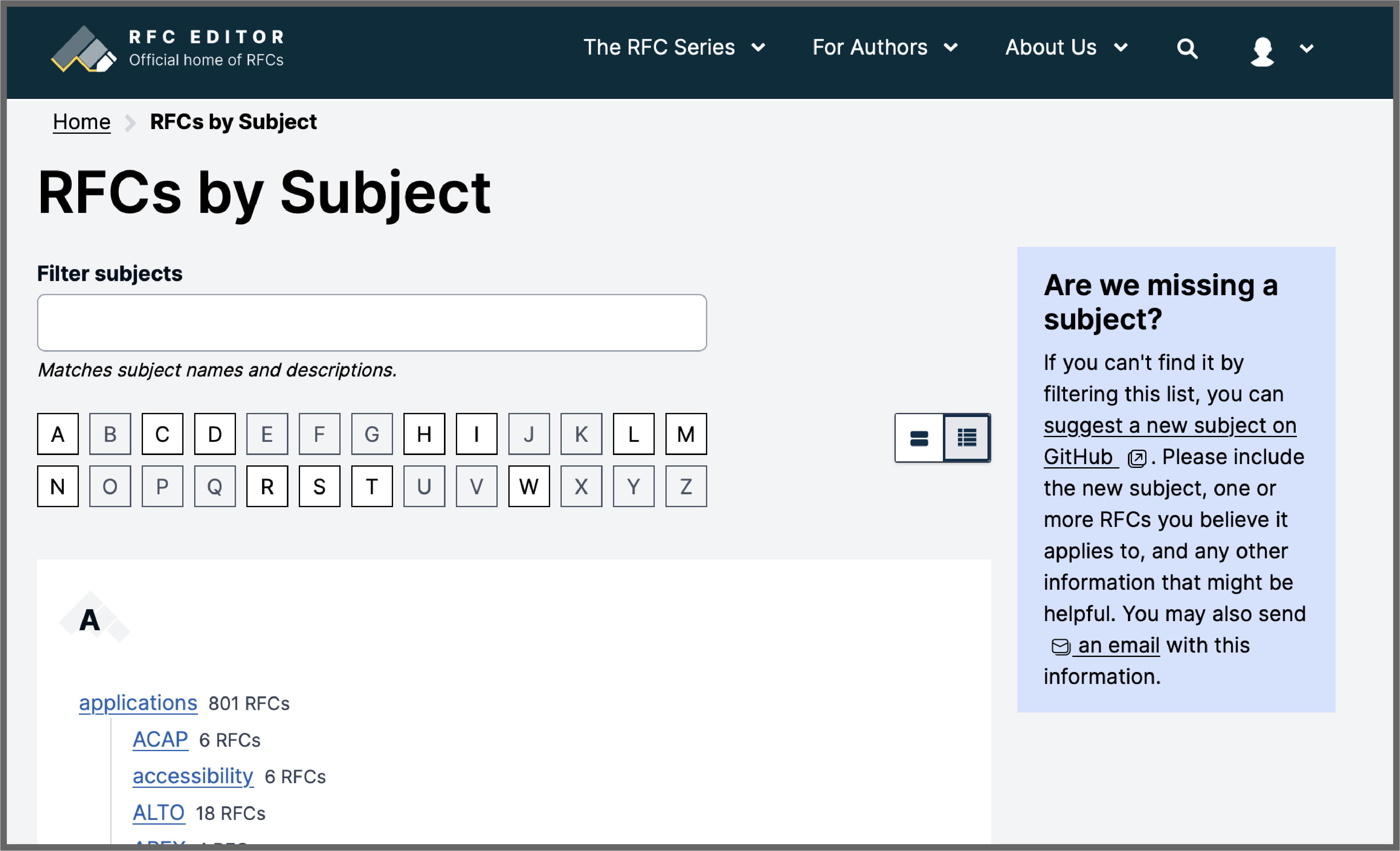Click the section A heading
1400x851 pixels.
pyautogui.click(x=89, y=619)
